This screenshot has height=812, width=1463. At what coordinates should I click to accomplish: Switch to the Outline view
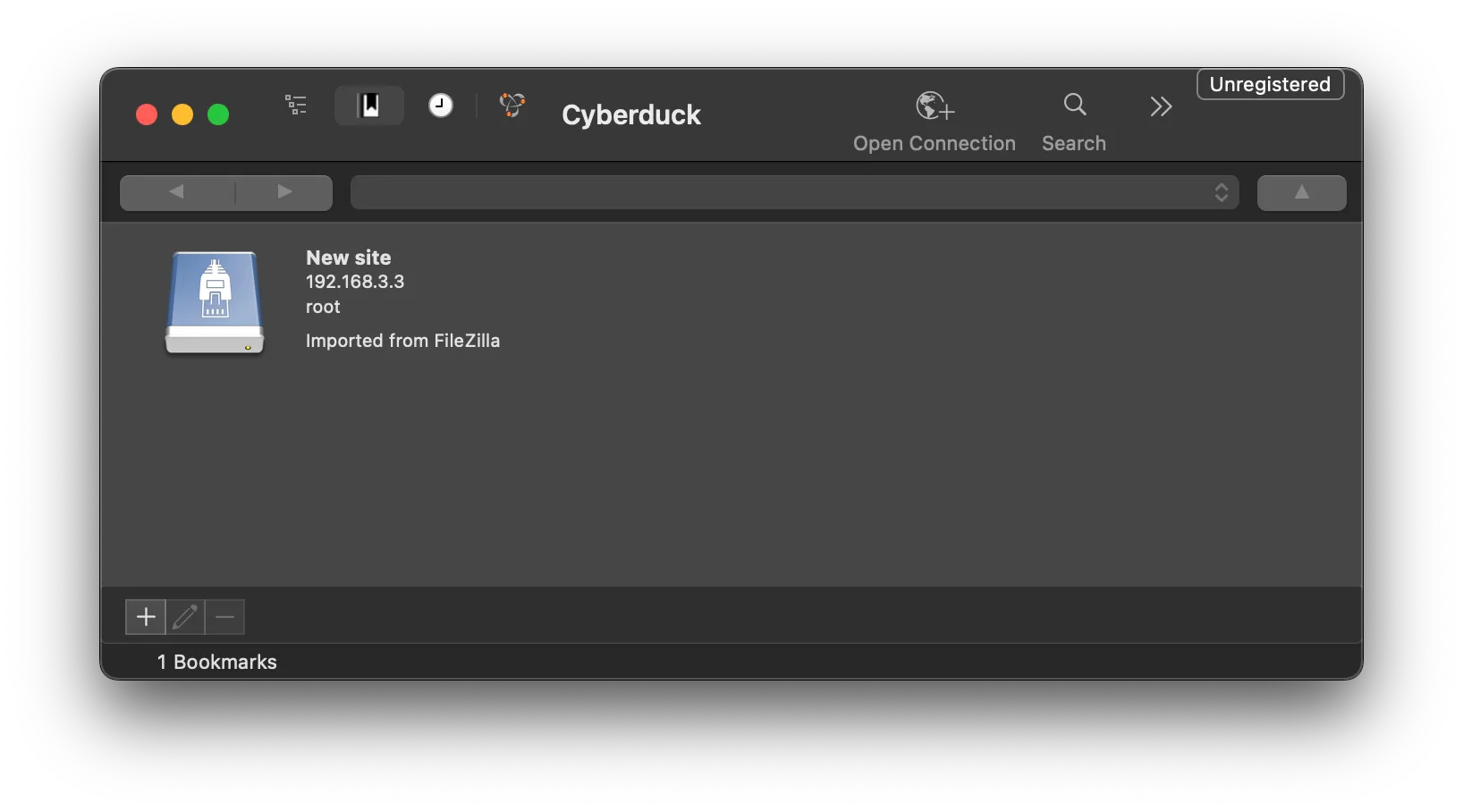tap(295, 105)
